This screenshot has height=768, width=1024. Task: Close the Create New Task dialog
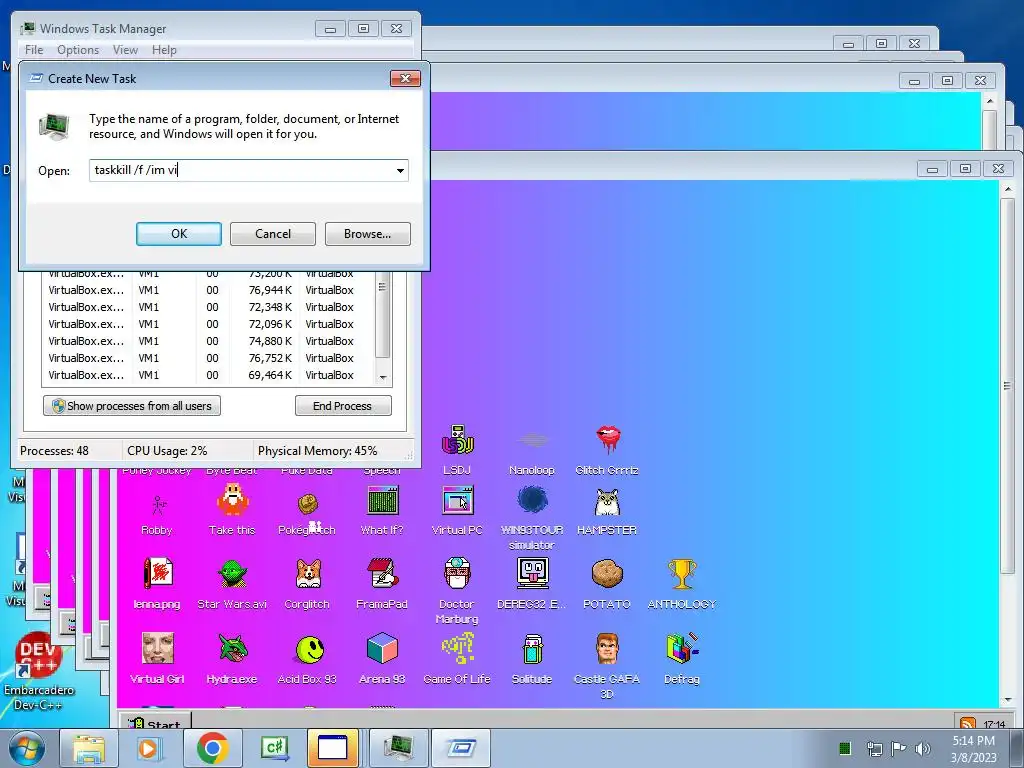(405, 78)
